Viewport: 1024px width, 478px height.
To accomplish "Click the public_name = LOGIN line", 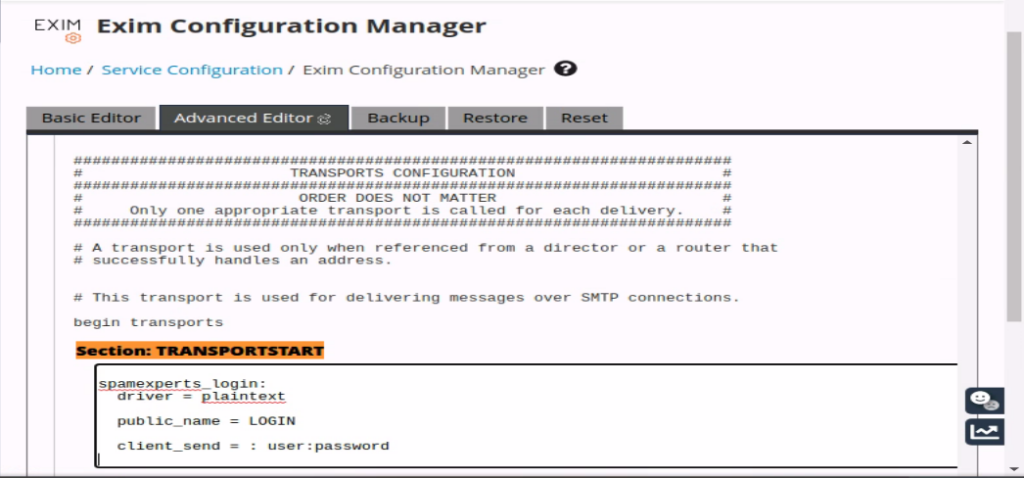I will 206,422.
